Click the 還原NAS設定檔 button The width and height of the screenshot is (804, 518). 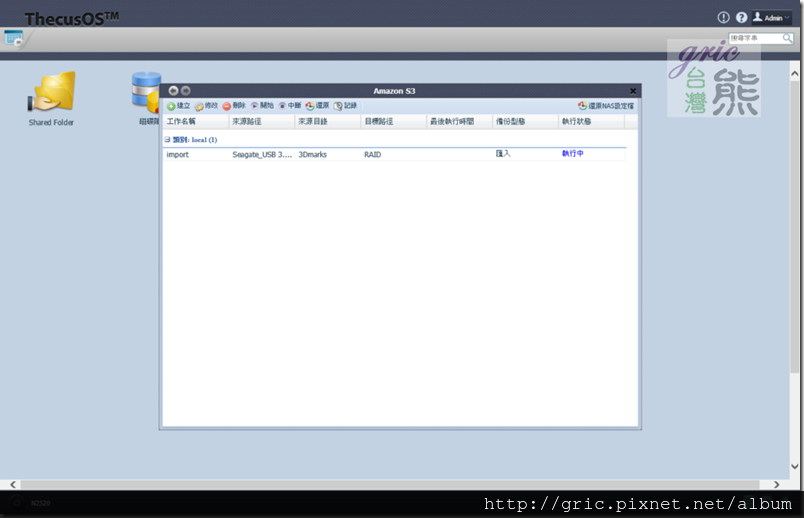606,106
